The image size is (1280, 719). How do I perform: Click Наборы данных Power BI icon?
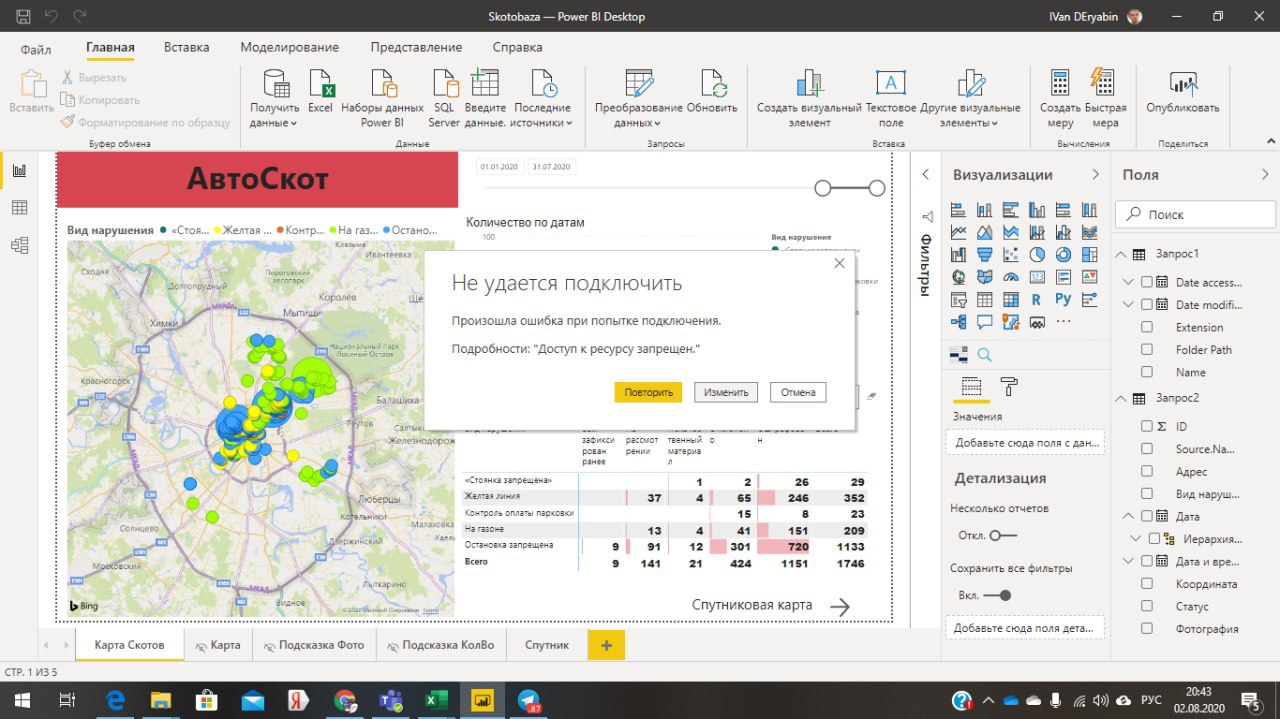383,84
